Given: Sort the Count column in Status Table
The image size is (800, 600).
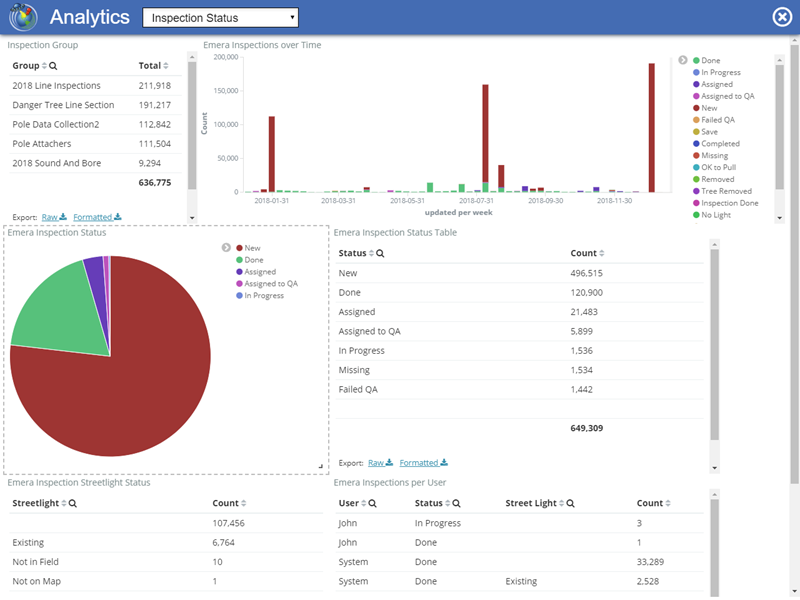Looking at the screenshot, I should click(x=602, y=253).
